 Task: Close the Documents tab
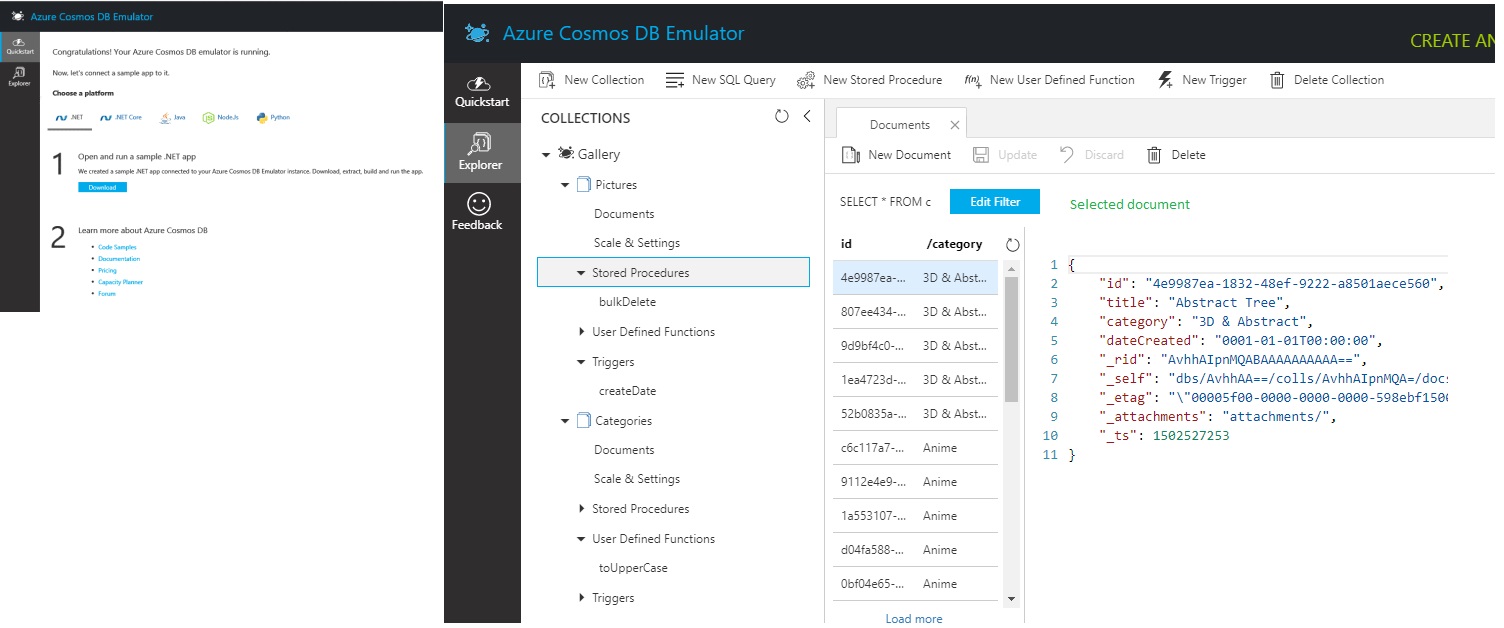(955, 125)
